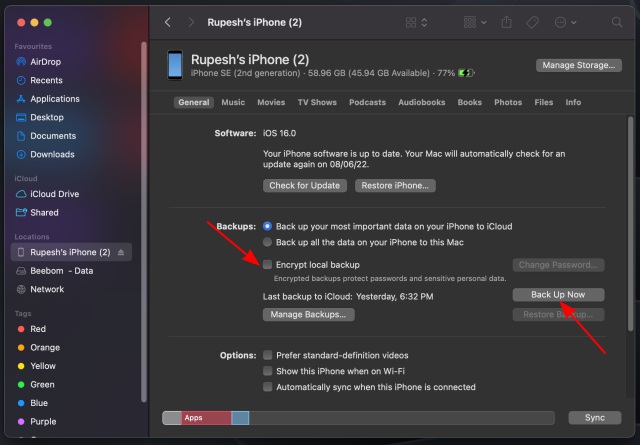Enable automatic sync when iPhone connected
Viewport: 640px width, 445px height.
[268, 387]
